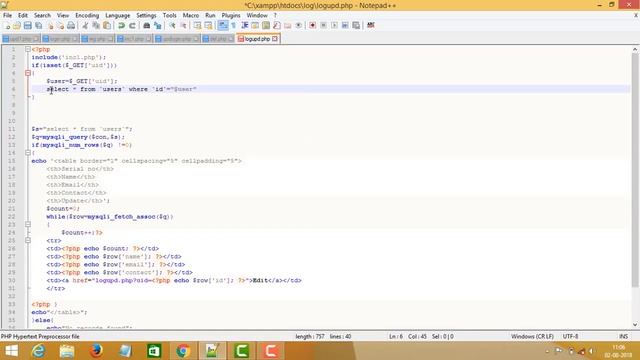Click the vertical scrollbar up arrow

[635, 49]
